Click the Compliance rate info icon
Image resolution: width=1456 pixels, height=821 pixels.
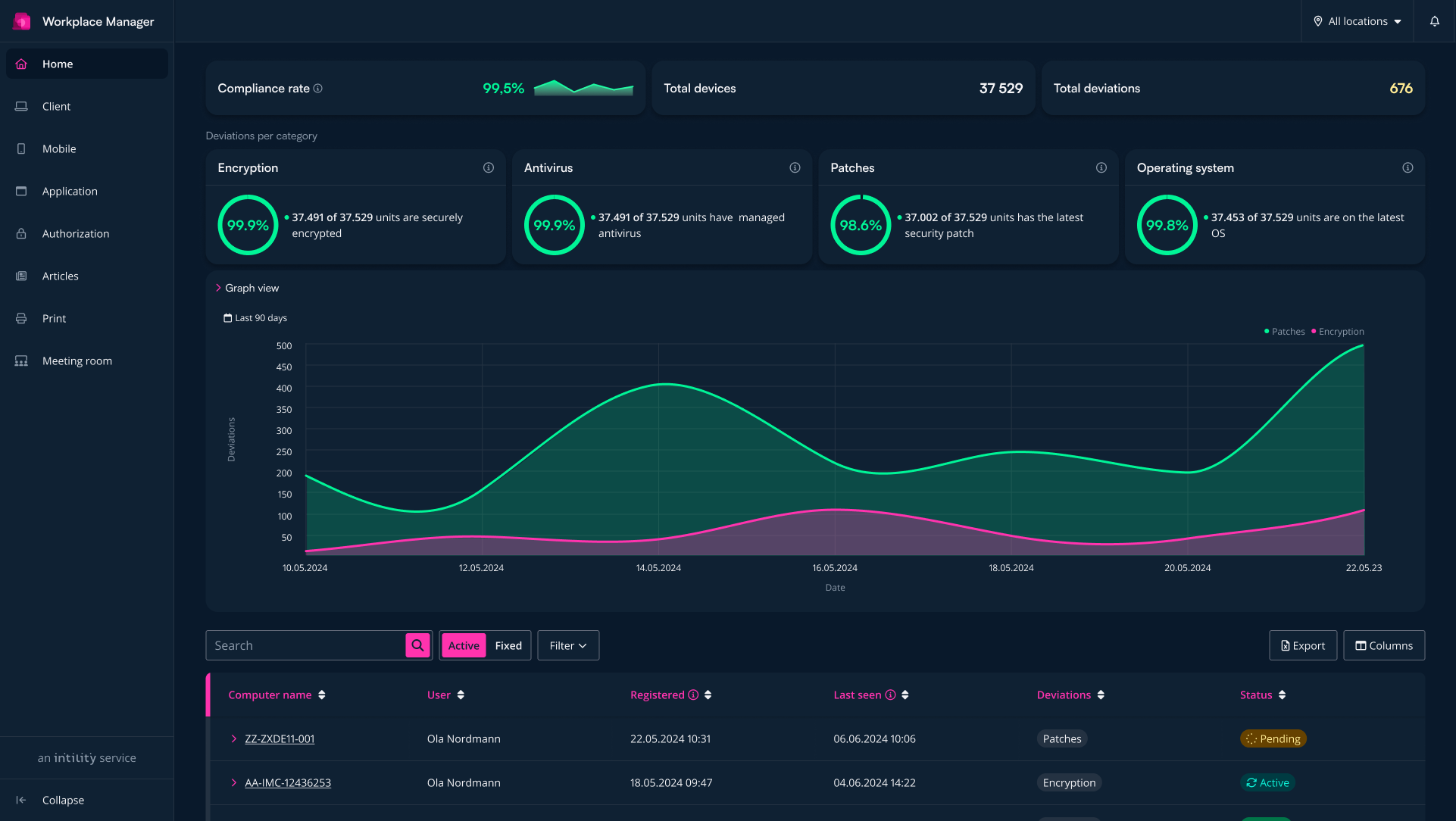[318, 89]
